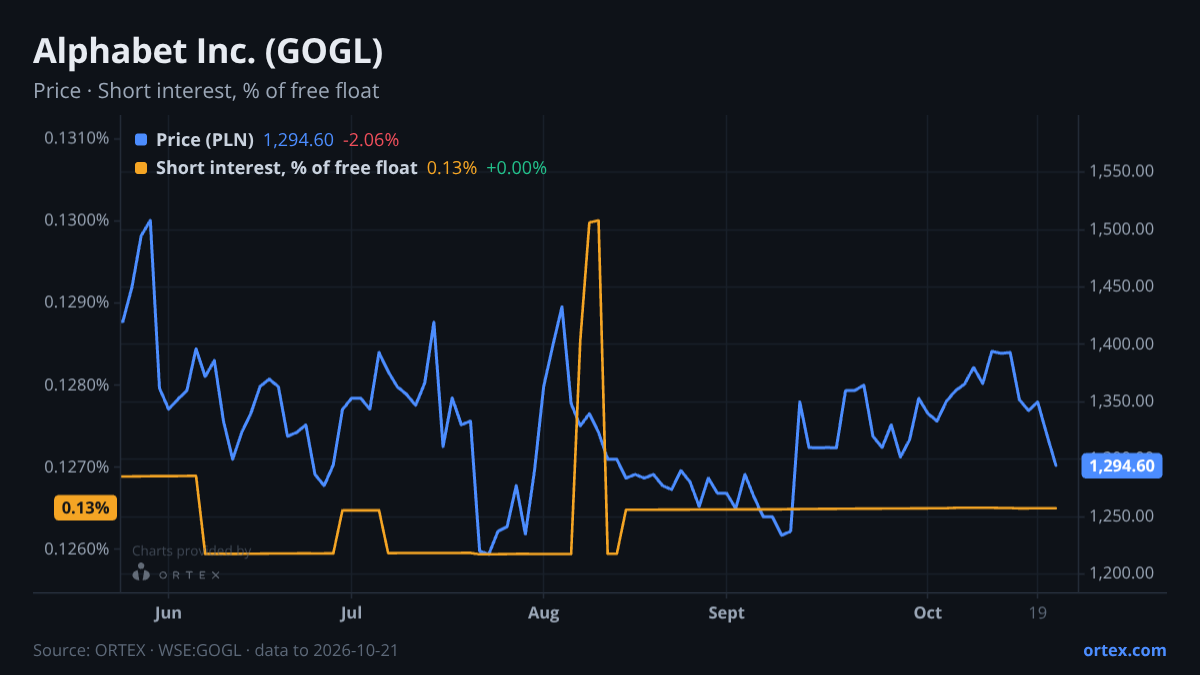Click the blue Price legend swatch
Image resolution: width=1200 pixels, height=675 pixels.
tap(140, 140)
